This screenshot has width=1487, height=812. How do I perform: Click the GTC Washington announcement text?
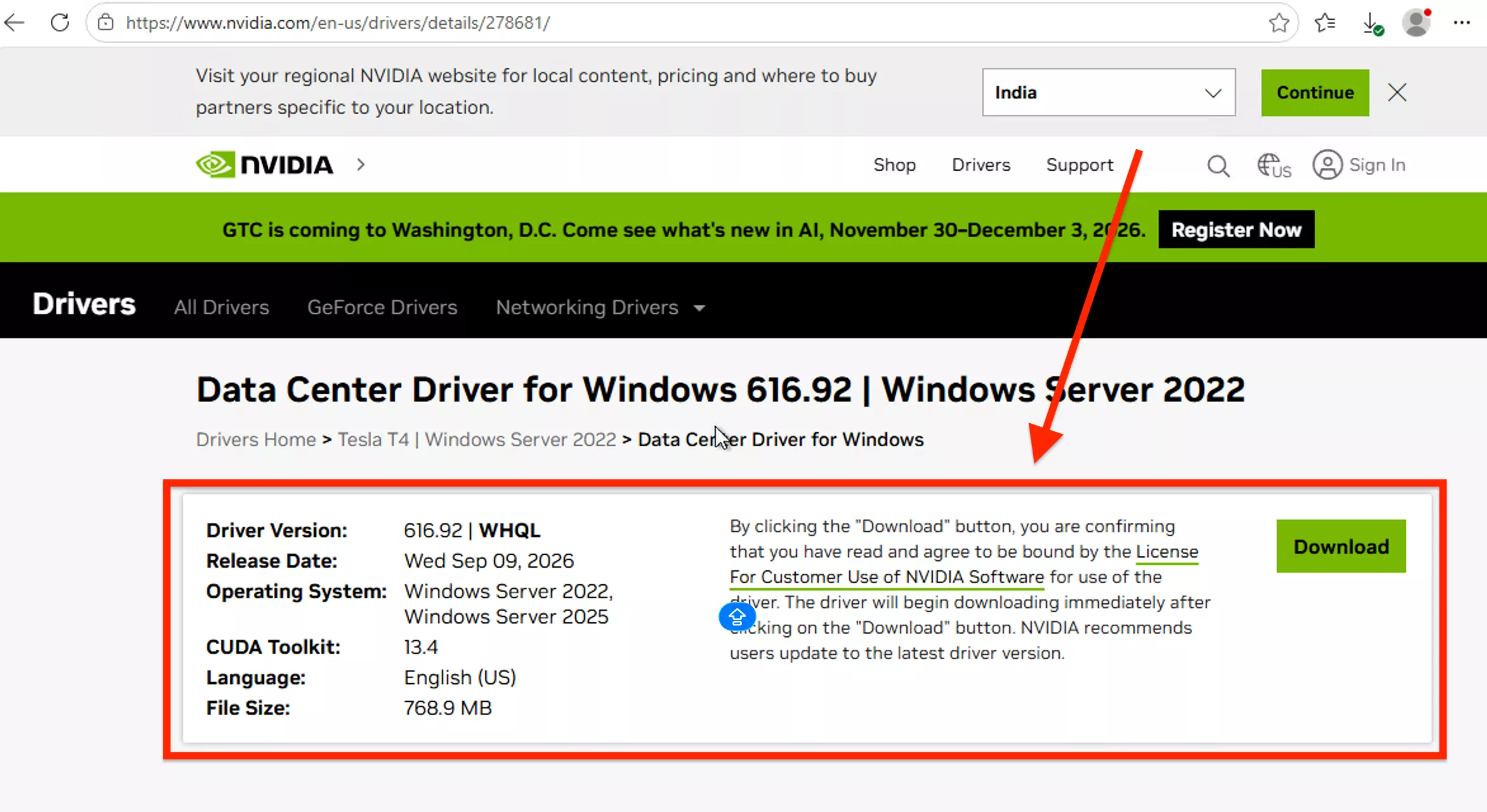(x=684, y=230)
